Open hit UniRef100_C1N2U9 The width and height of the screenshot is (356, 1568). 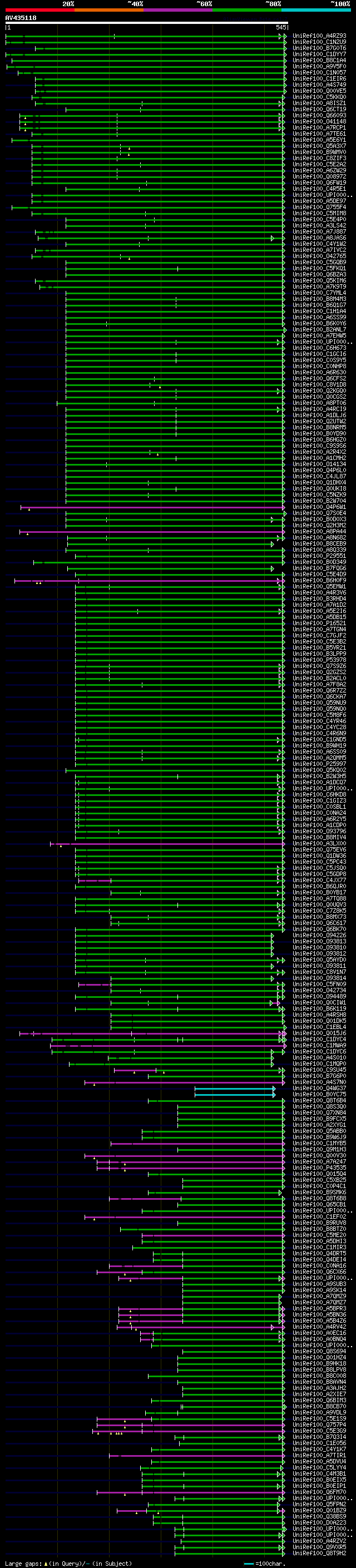tap(319, 42)
